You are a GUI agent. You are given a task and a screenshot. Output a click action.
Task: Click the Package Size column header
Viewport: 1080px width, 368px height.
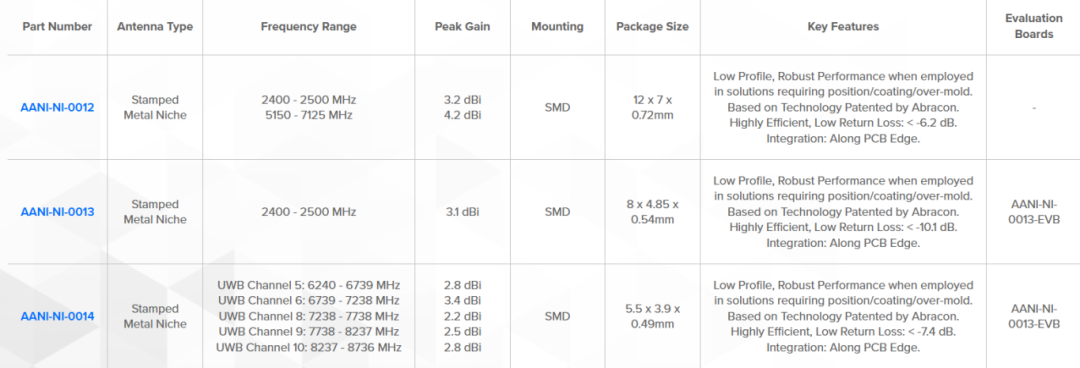click(652, 27)
